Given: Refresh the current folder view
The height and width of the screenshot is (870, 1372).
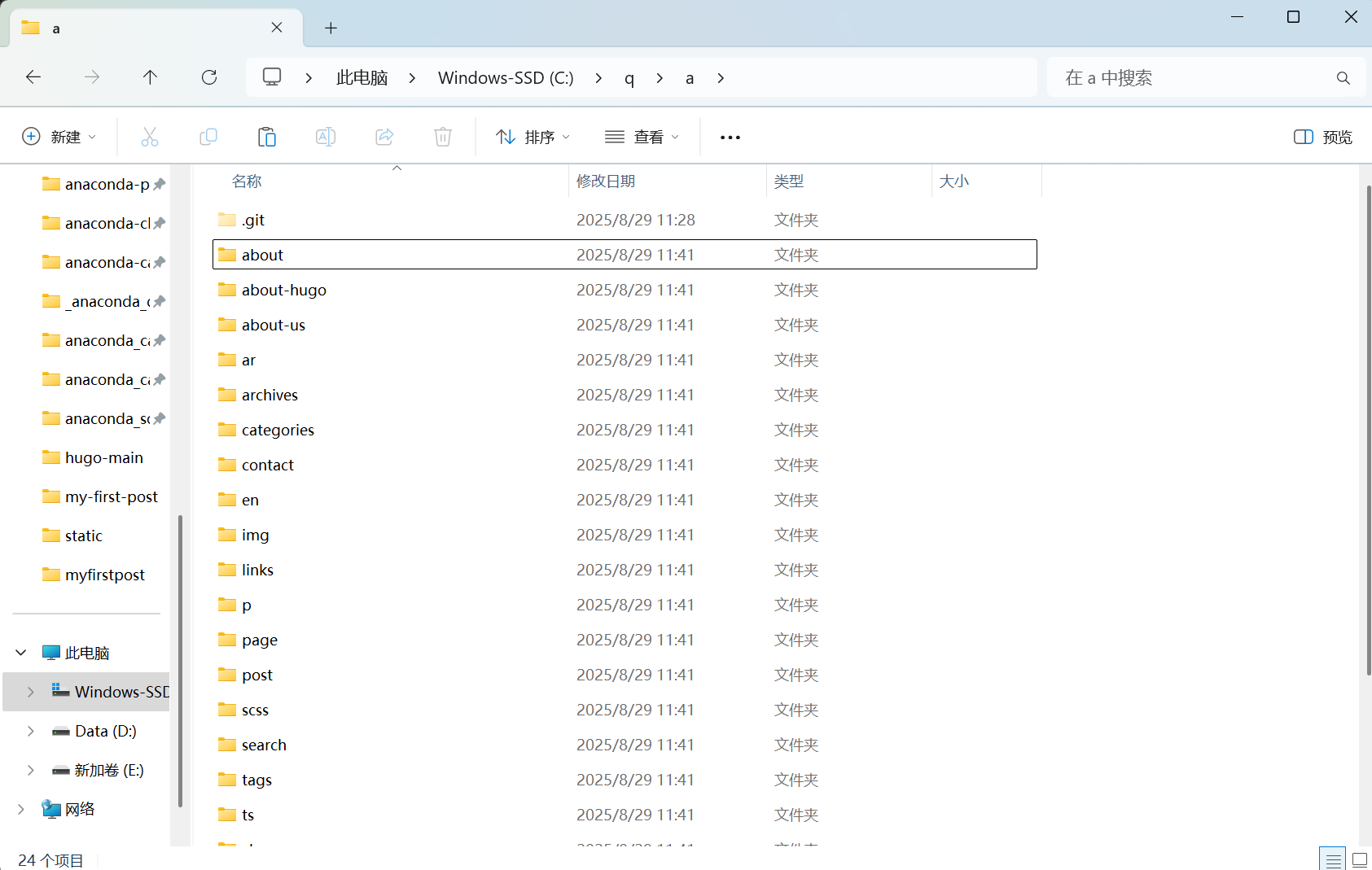Looking at the screenshot, I should pyautogui.click(x=209, y=77).
